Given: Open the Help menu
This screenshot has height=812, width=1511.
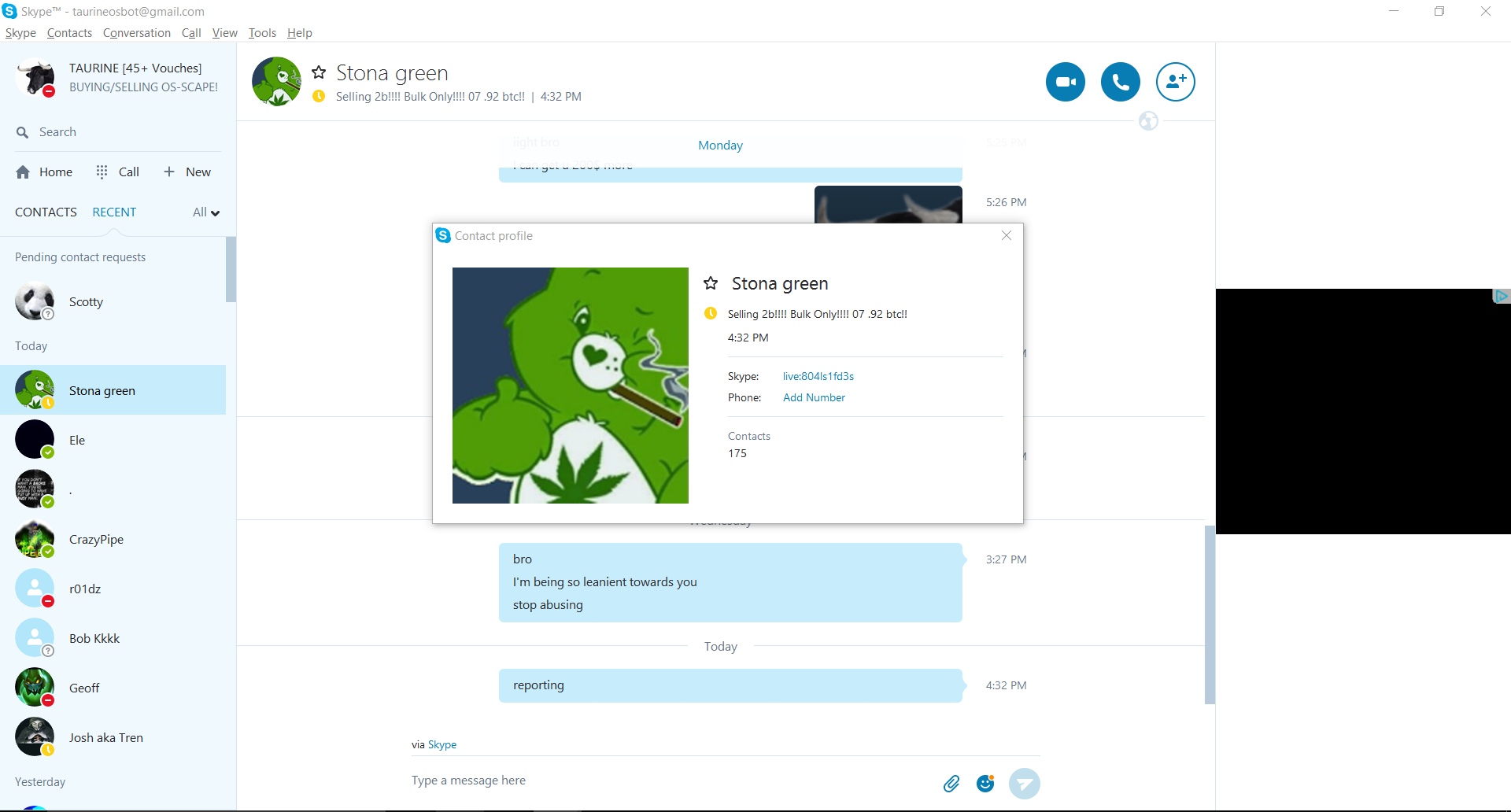Looking at the screenshot, I should click(x=300, y=33).
